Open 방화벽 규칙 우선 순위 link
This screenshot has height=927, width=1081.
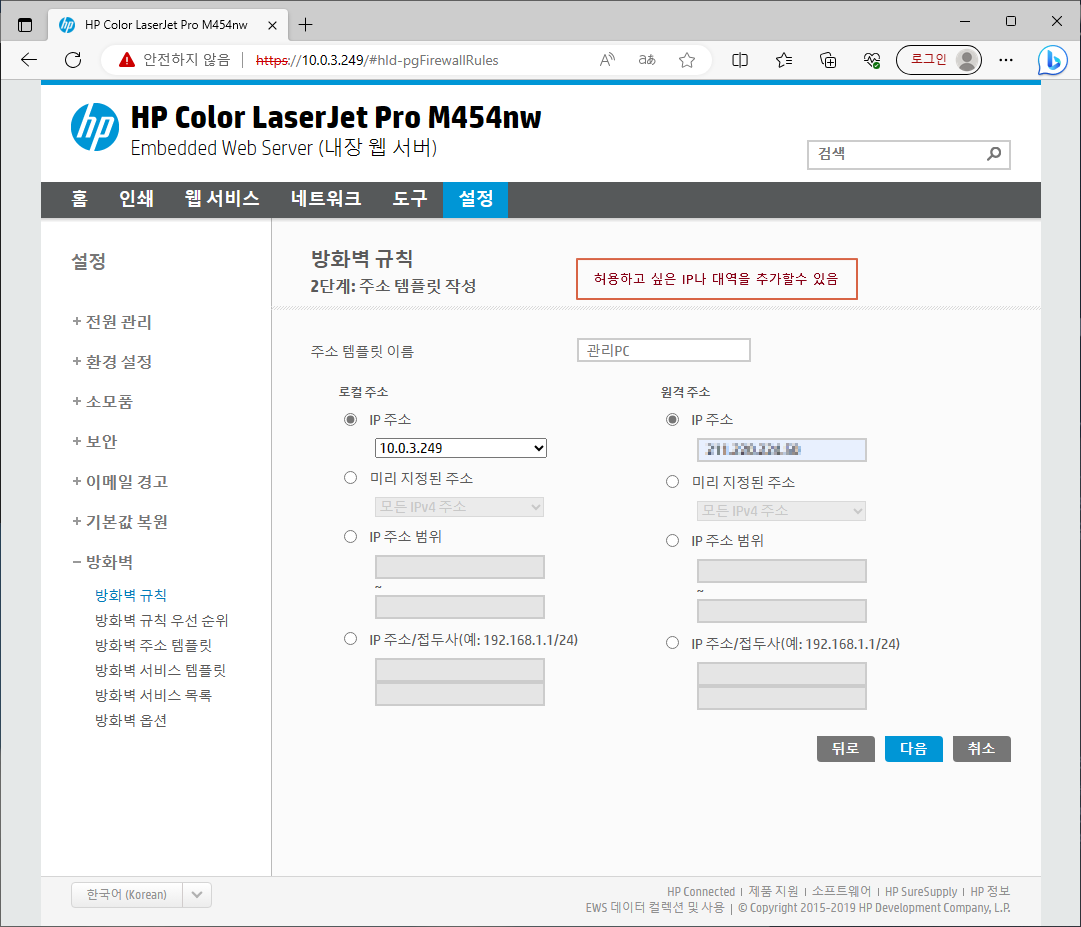[x=161, y=620]
